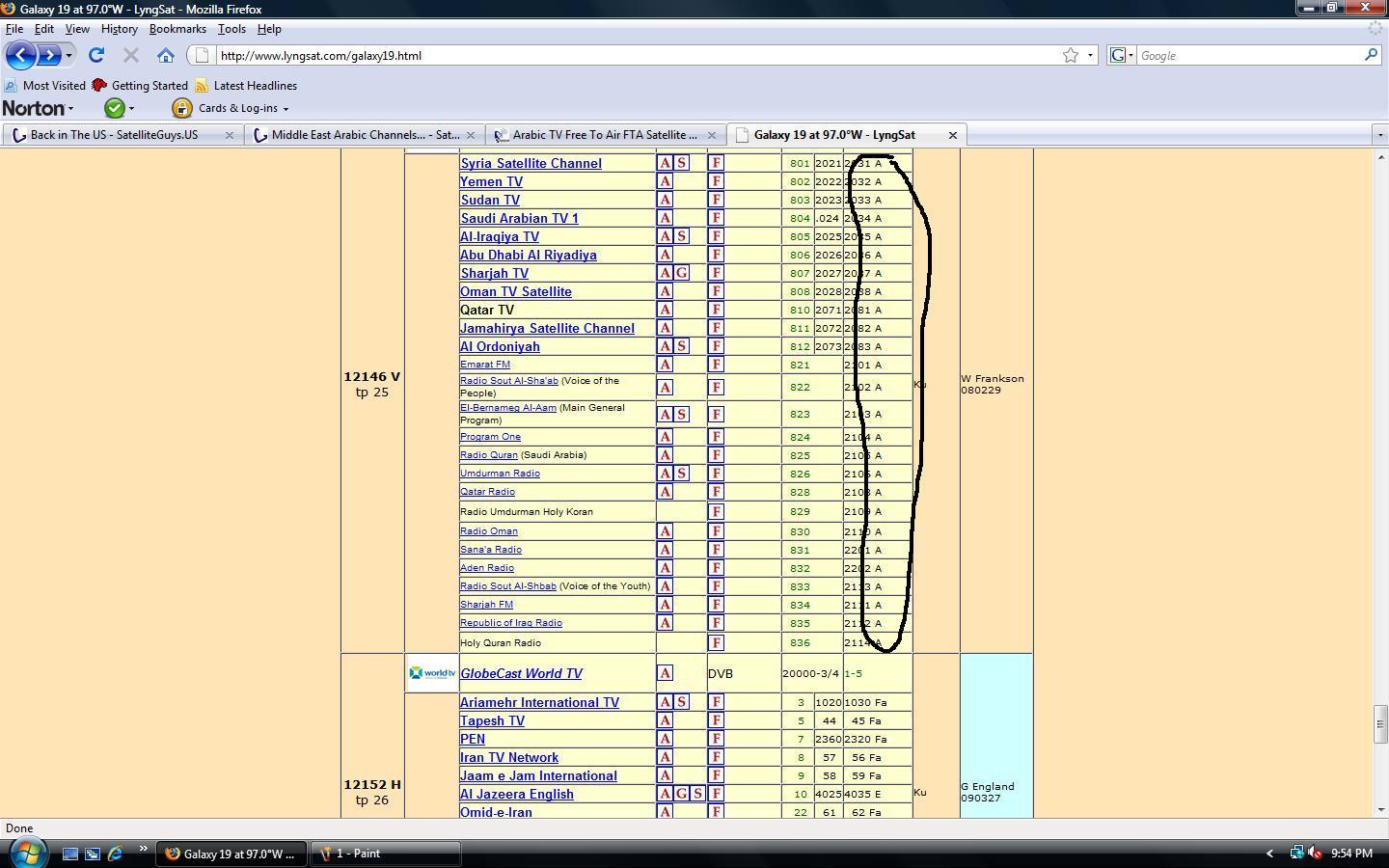Open Jamahirya Satellite Channel link

[547, 328]
